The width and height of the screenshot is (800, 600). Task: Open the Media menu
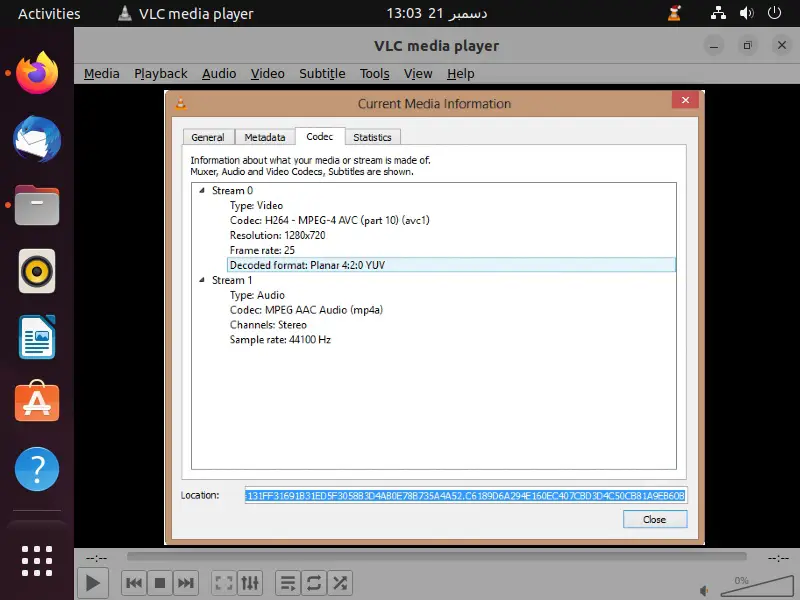tap(102, 74)
